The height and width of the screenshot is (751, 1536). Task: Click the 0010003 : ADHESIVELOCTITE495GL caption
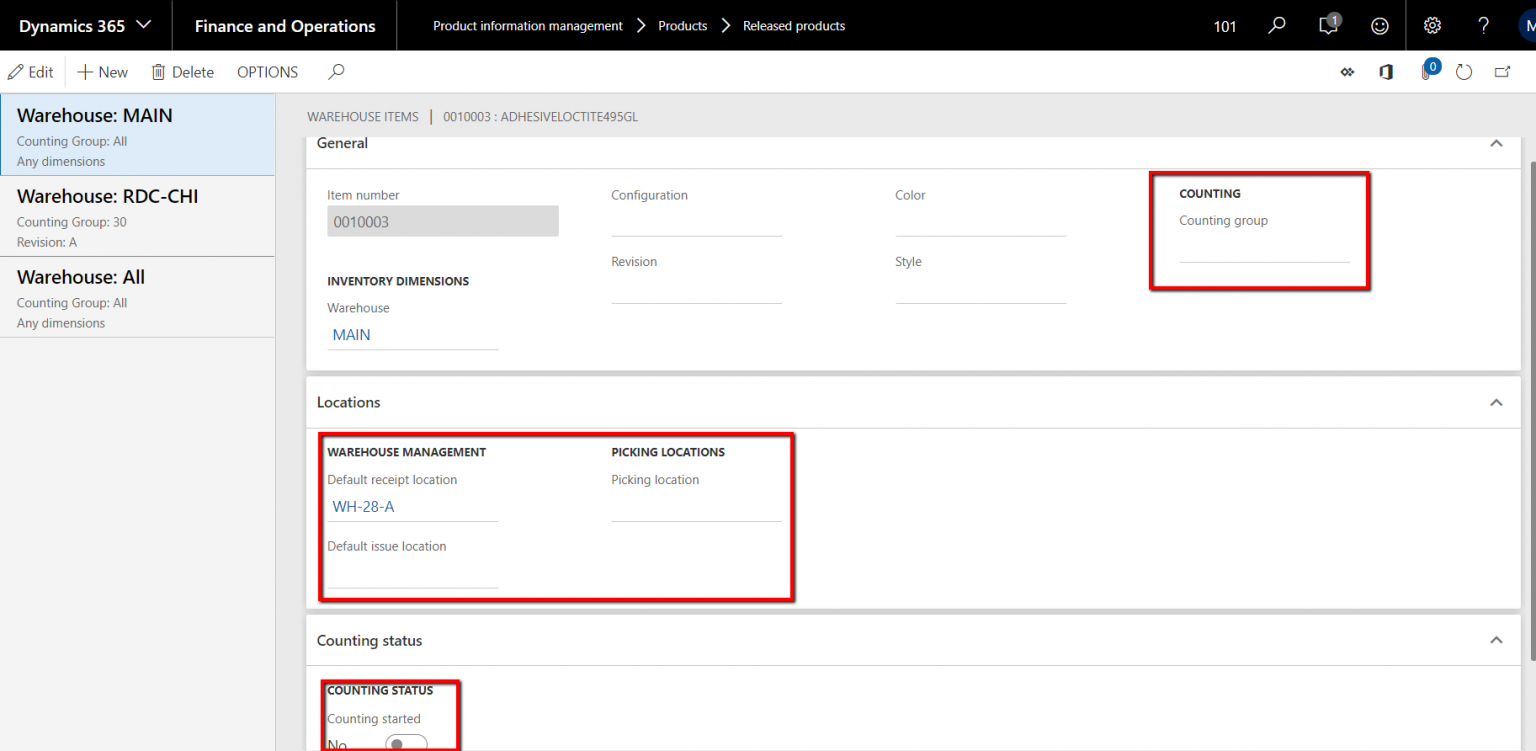(540, 117)
